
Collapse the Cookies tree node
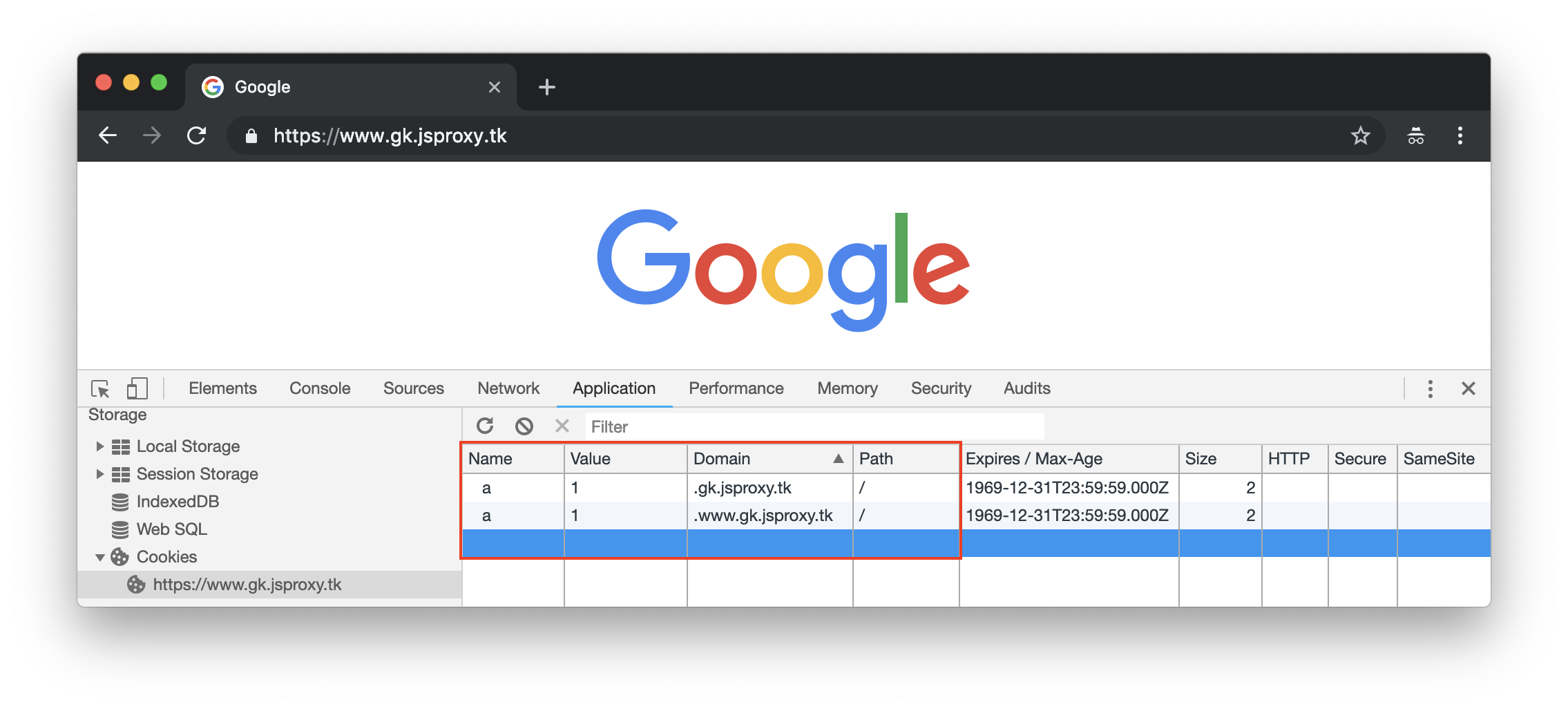[99, 557]
